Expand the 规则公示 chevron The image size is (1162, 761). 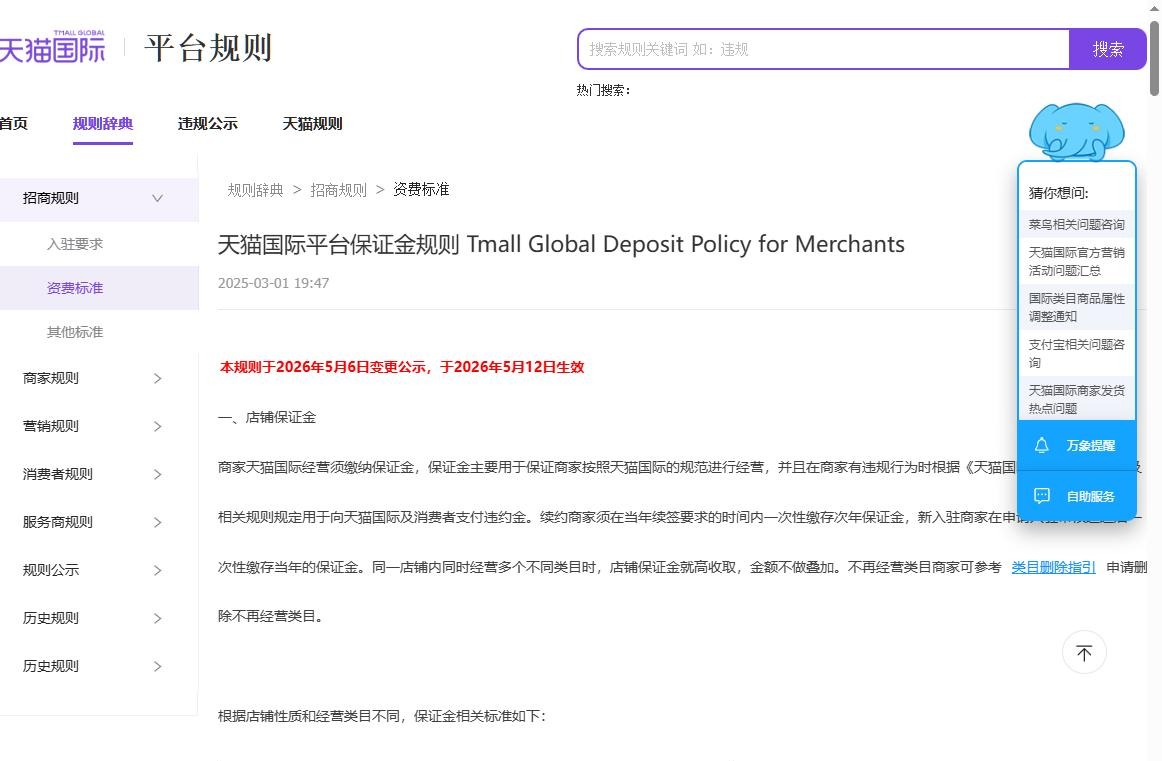[157, 571]
